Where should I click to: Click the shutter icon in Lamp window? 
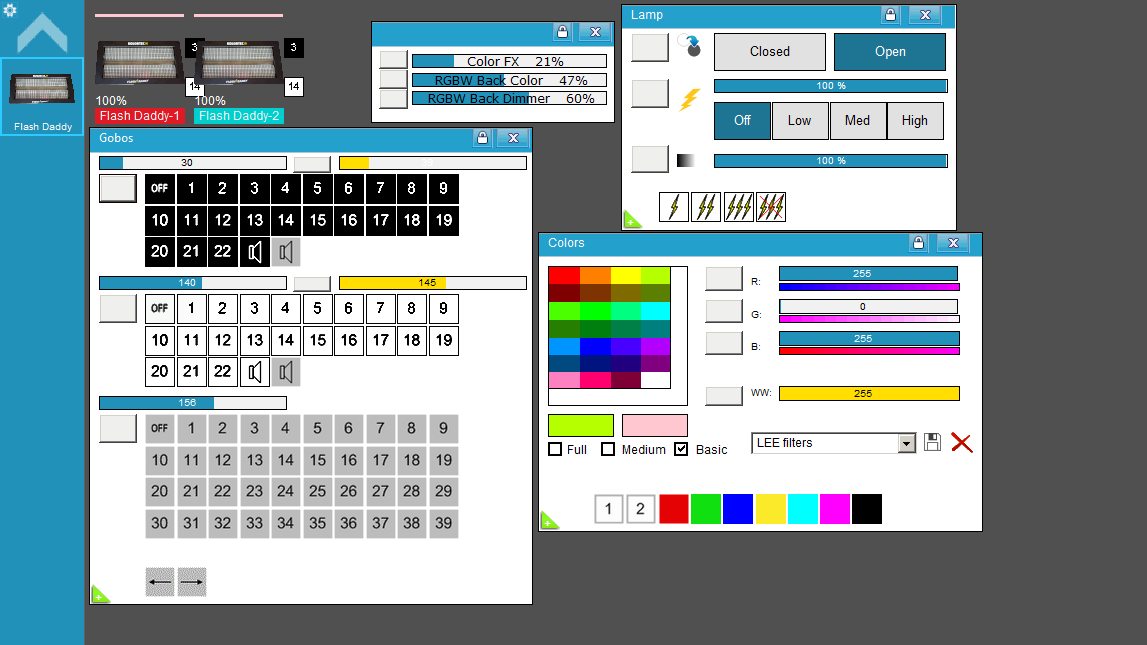tap(689, 46)
